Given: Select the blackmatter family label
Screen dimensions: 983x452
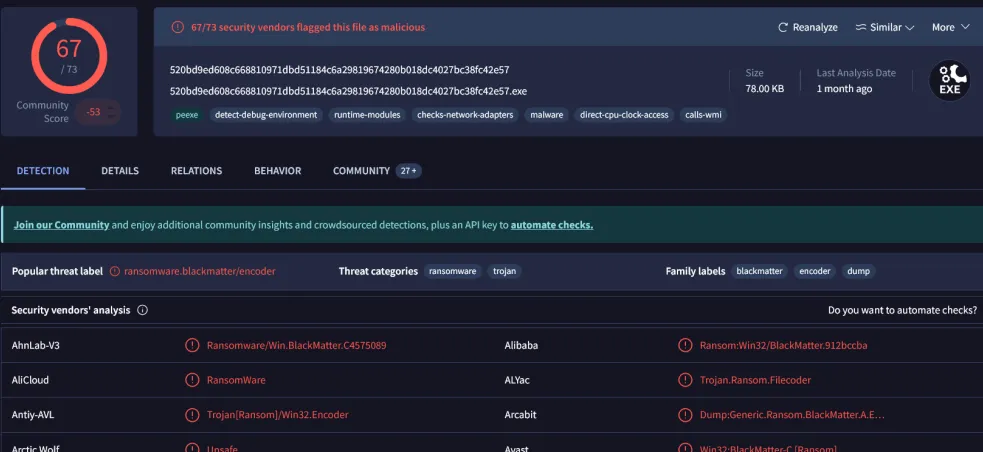Looking at the screenshot, I should 759,271.
